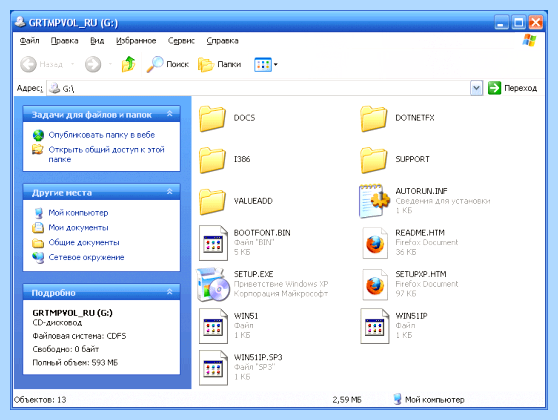Minimize the GRTMPVOL_RU window
The height and width of the screenshot is (420, 558).
[501, 22]
